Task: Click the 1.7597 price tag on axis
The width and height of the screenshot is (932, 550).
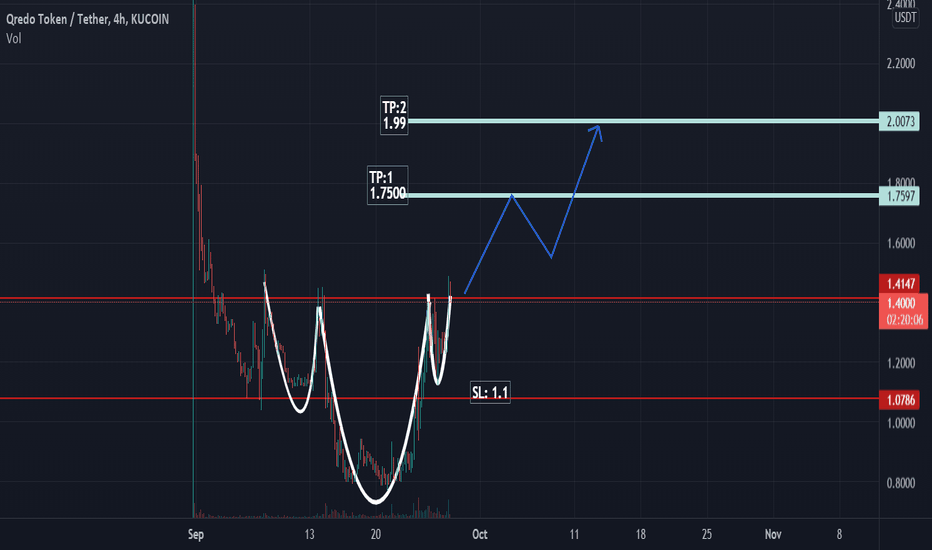Action: (x=899, y=196)
